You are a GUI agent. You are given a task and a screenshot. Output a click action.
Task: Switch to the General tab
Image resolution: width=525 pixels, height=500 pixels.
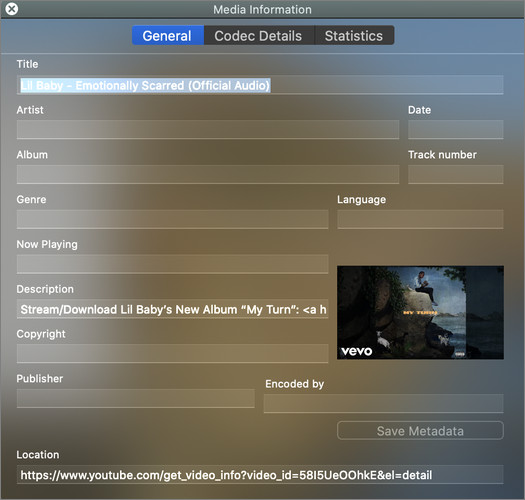point(168,35)
